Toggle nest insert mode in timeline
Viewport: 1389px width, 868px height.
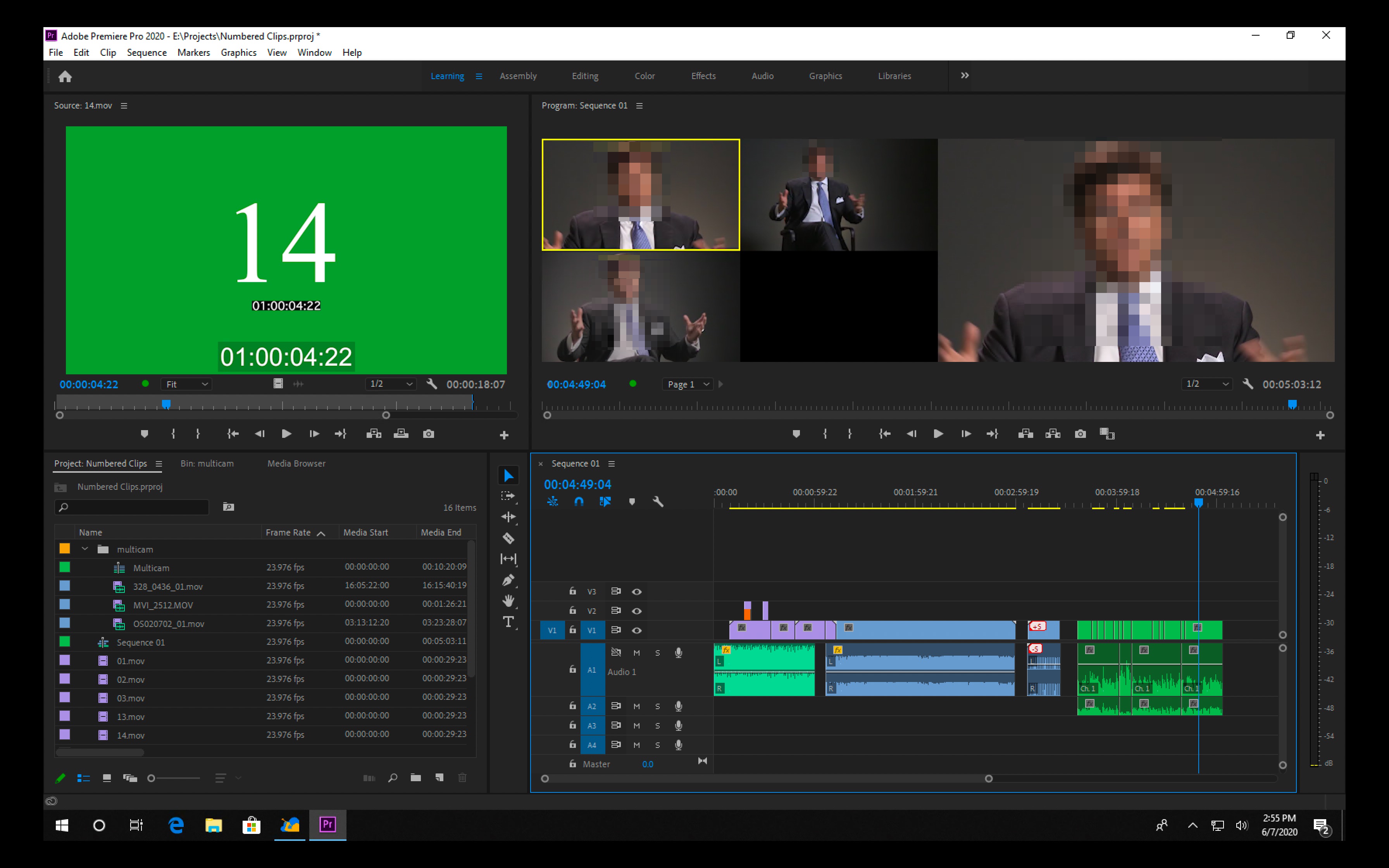552,502
